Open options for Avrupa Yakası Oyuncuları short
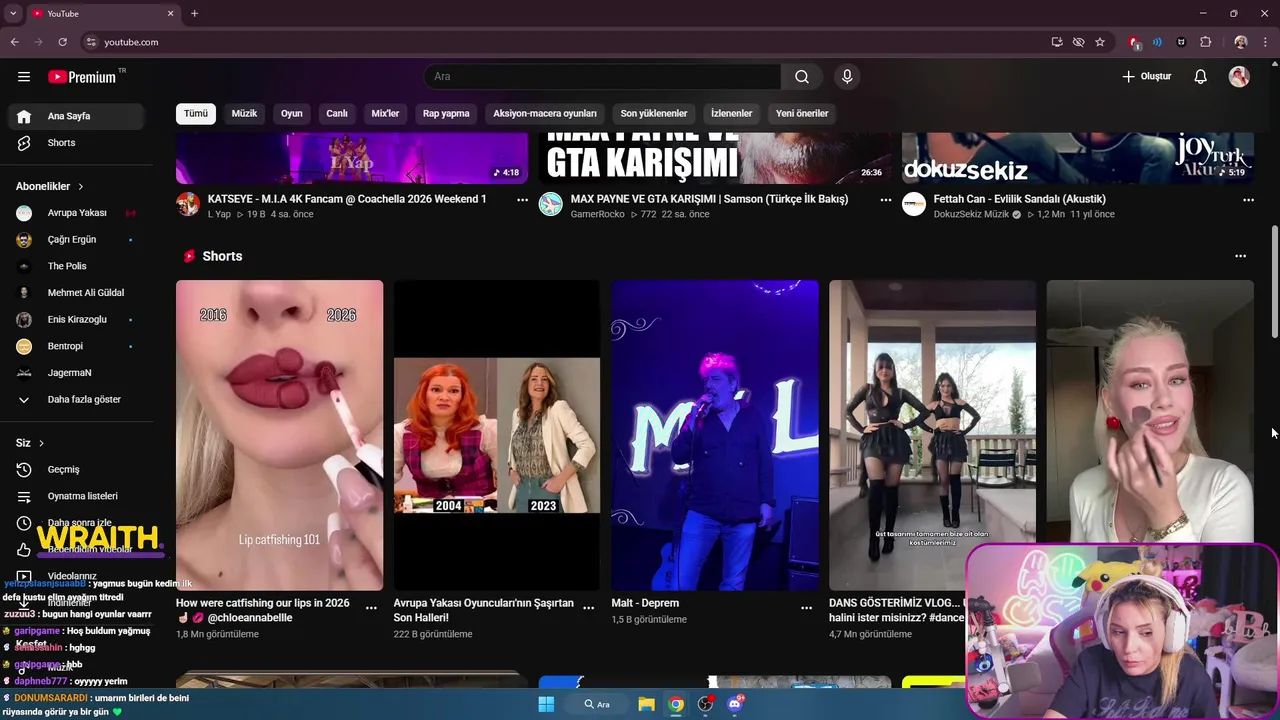The width and height of the screenshot is (1280, 720). pos(589,607)
